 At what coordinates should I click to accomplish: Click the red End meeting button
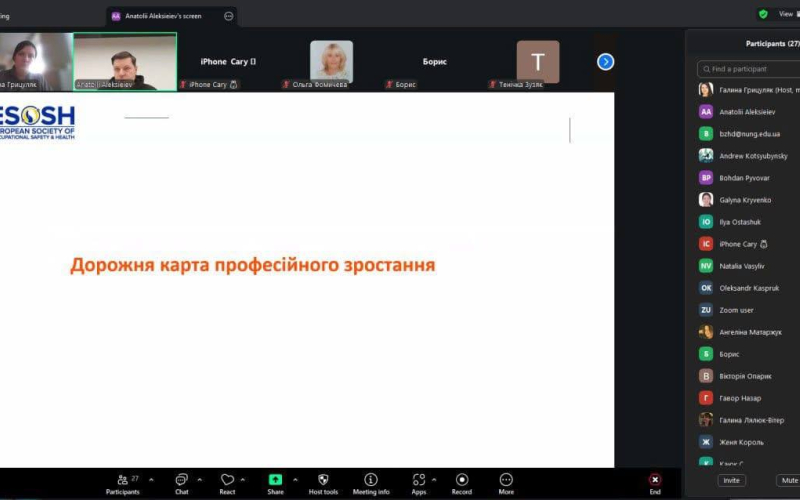click(655, 480)
